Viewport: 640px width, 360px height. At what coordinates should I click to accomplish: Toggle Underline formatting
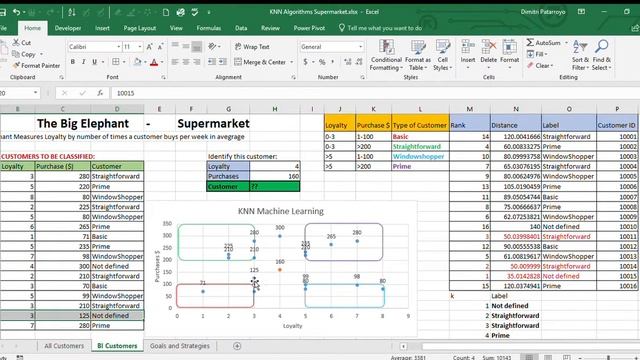coord(94,62)
